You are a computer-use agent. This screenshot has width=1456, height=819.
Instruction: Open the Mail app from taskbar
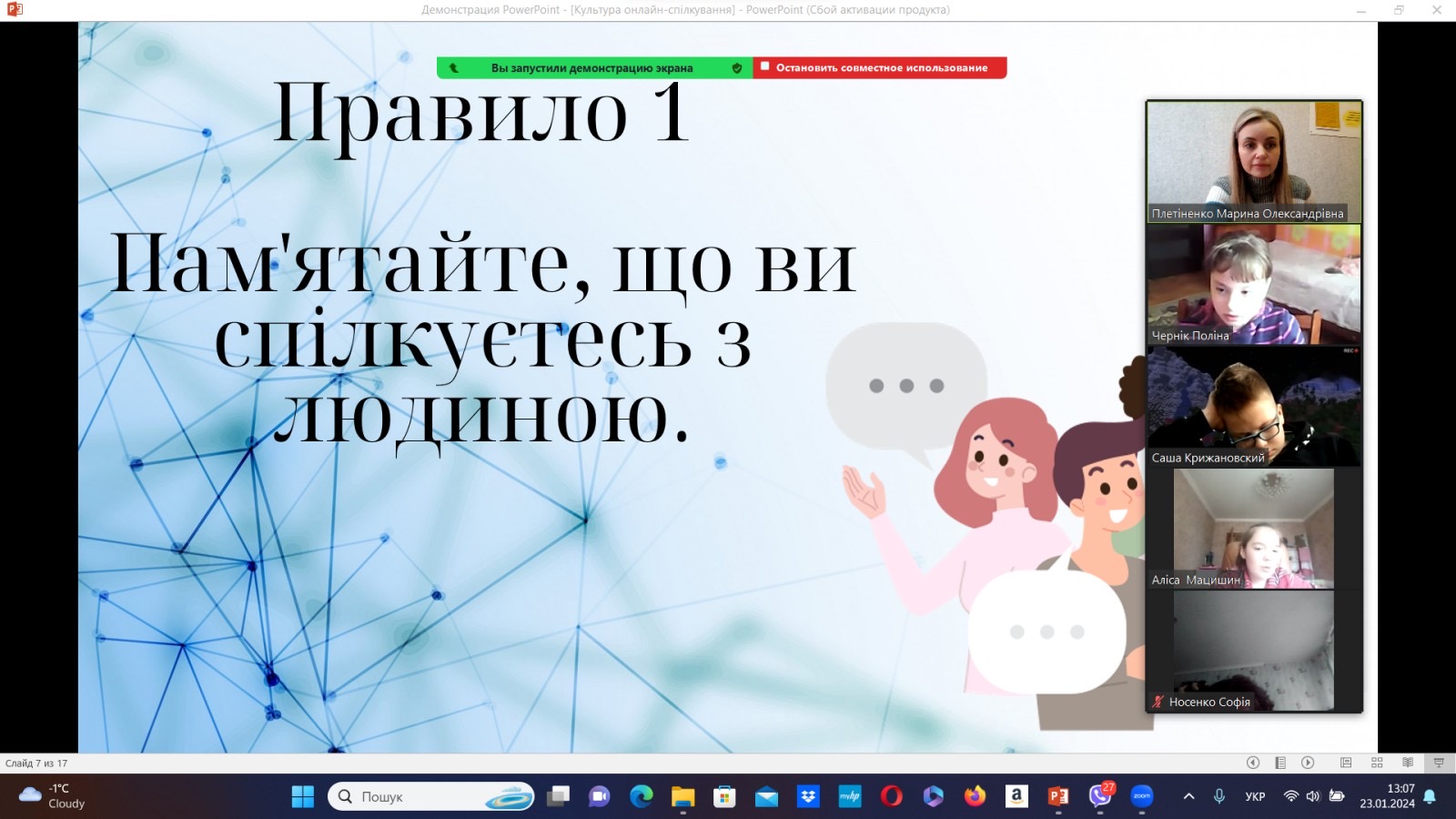[x=766, y=796]
